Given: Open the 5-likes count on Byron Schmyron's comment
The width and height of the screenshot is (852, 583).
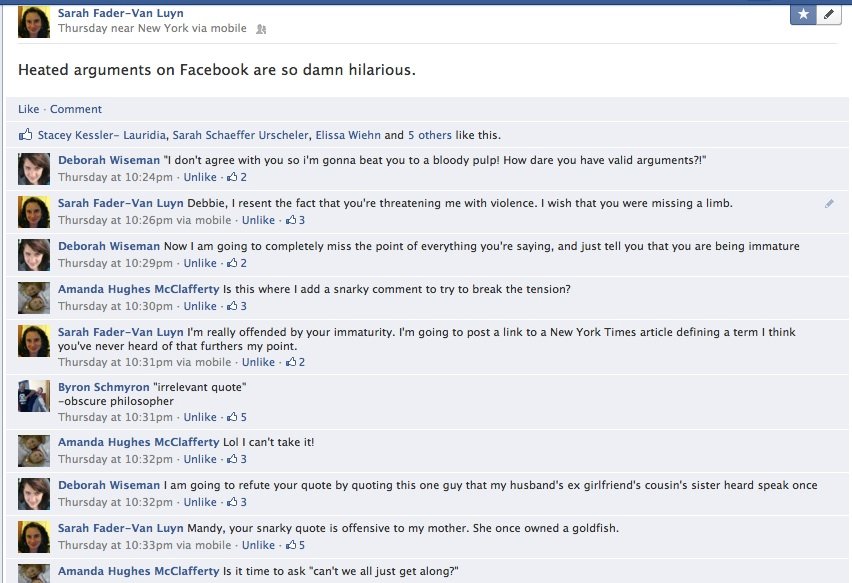Looking at the screenshot, I should pos(237,417).
